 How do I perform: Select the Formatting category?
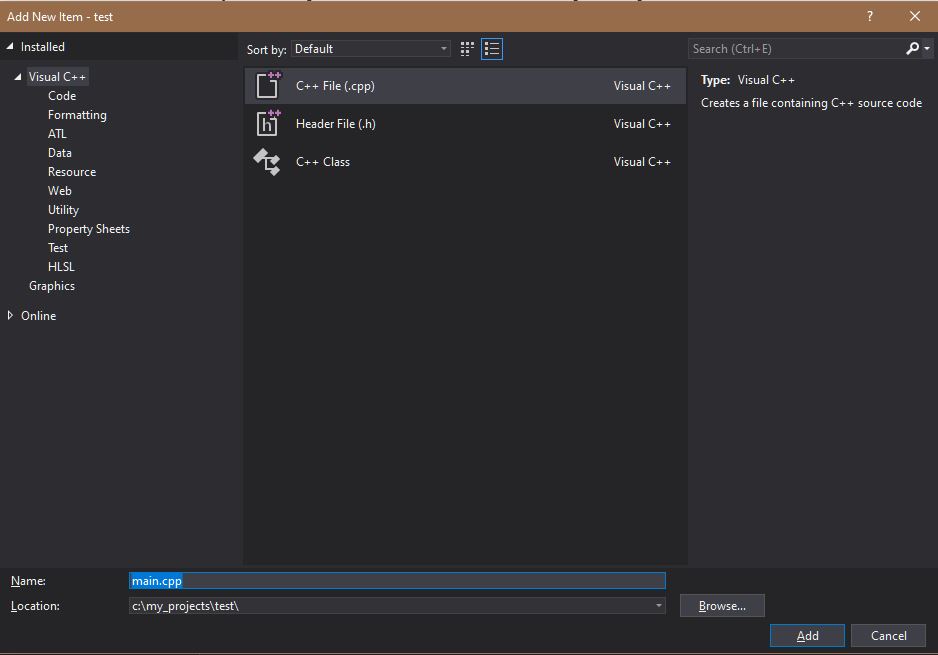coord(77,115)
